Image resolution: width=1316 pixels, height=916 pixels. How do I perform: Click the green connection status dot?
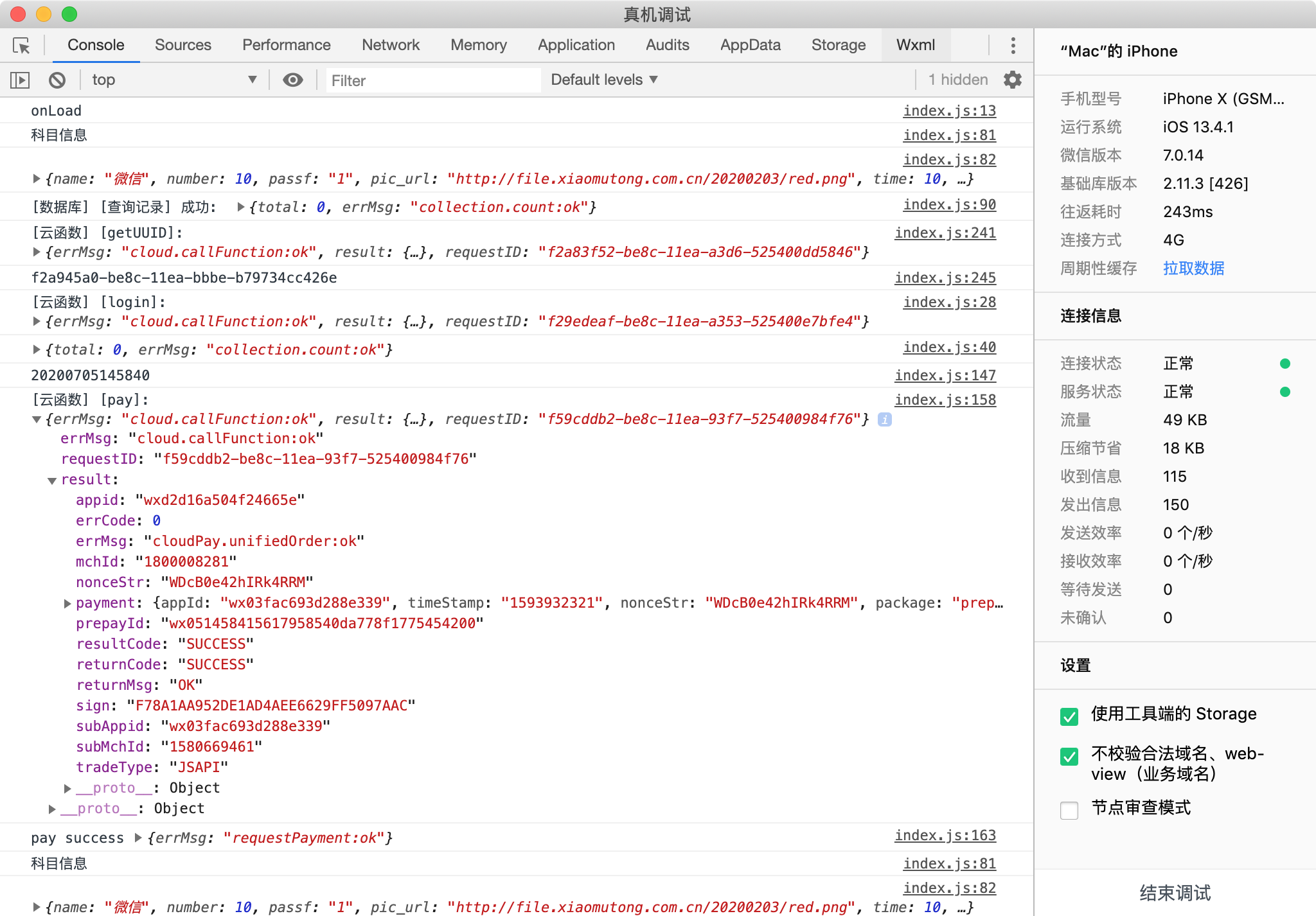point(1285,364)
